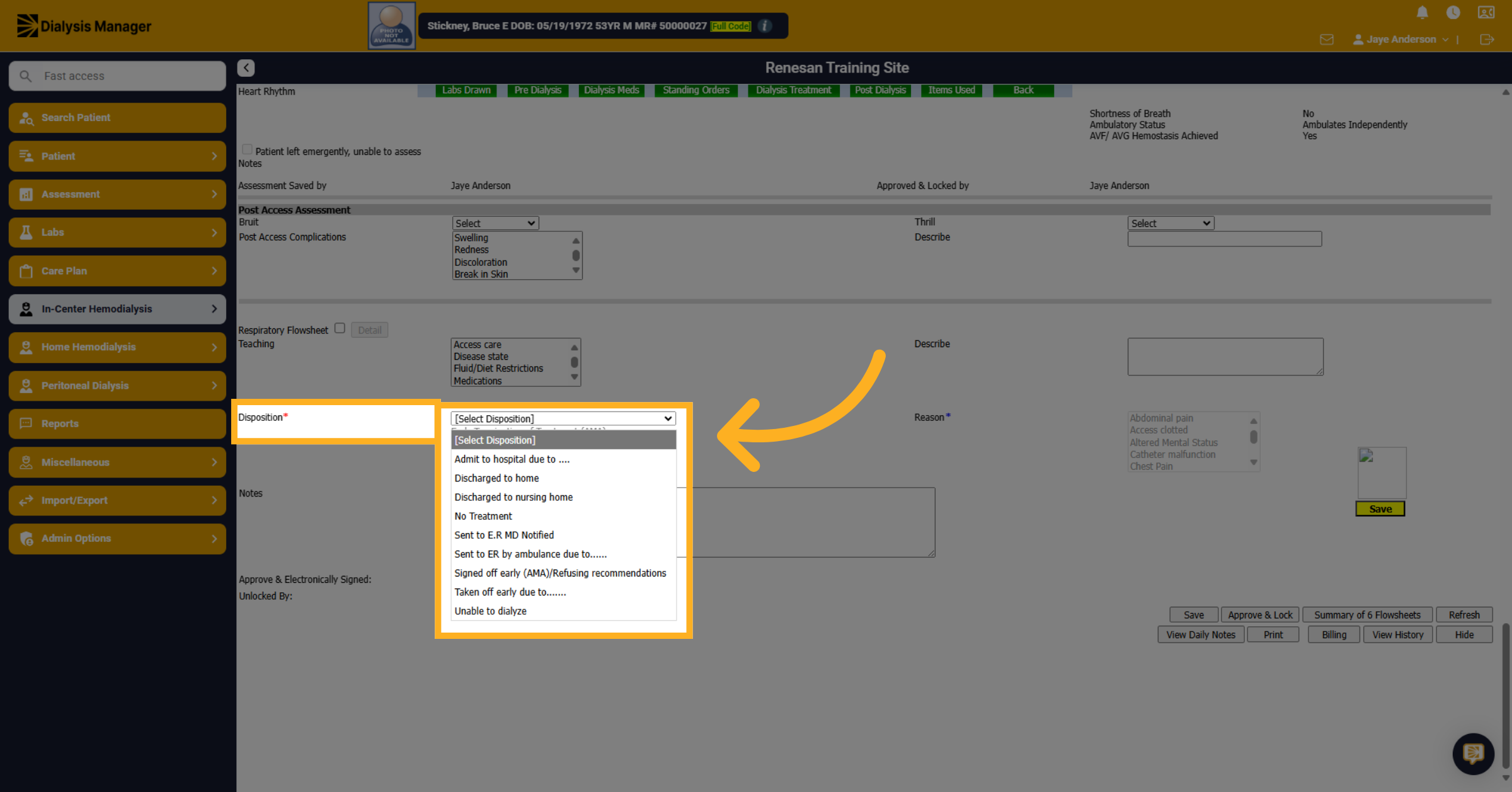This screenshot has width=1512, height=792.
Task: Collapse the sidebar with the back arrow
Action: click(x=246, y=67)
